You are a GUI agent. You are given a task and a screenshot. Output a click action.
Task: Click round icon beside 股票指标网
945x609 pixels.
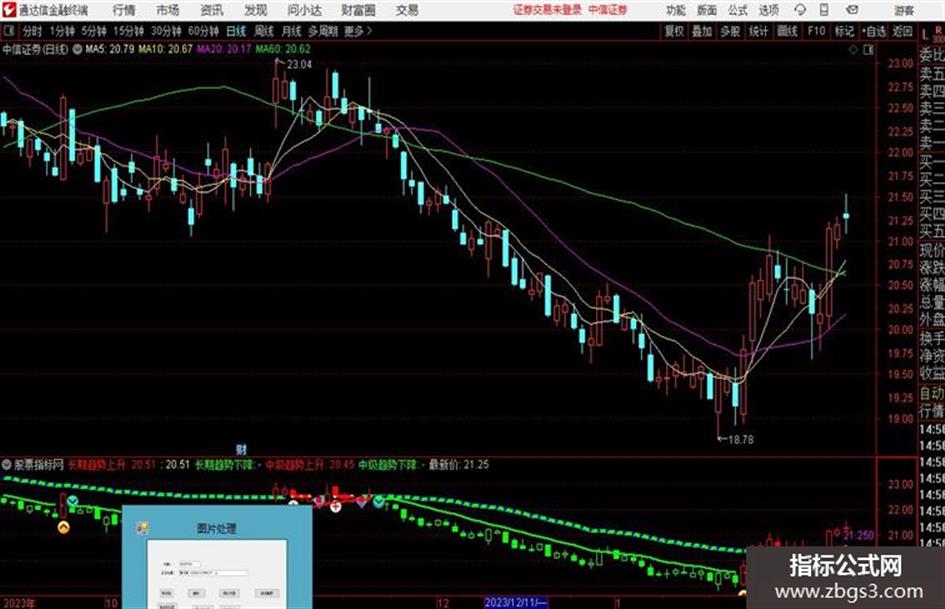(x=7, y=465)
